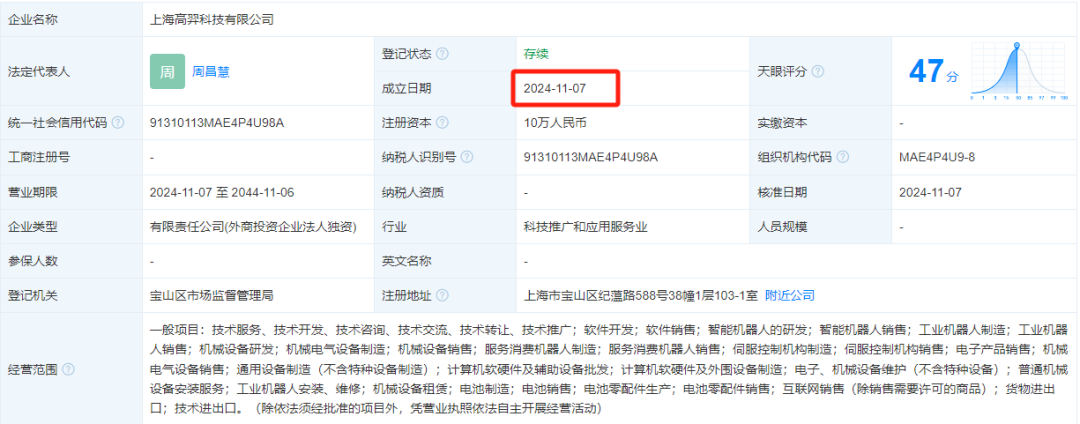Click the 工商注册号 label
1080x424 pixels.
(x=39, y=158)
